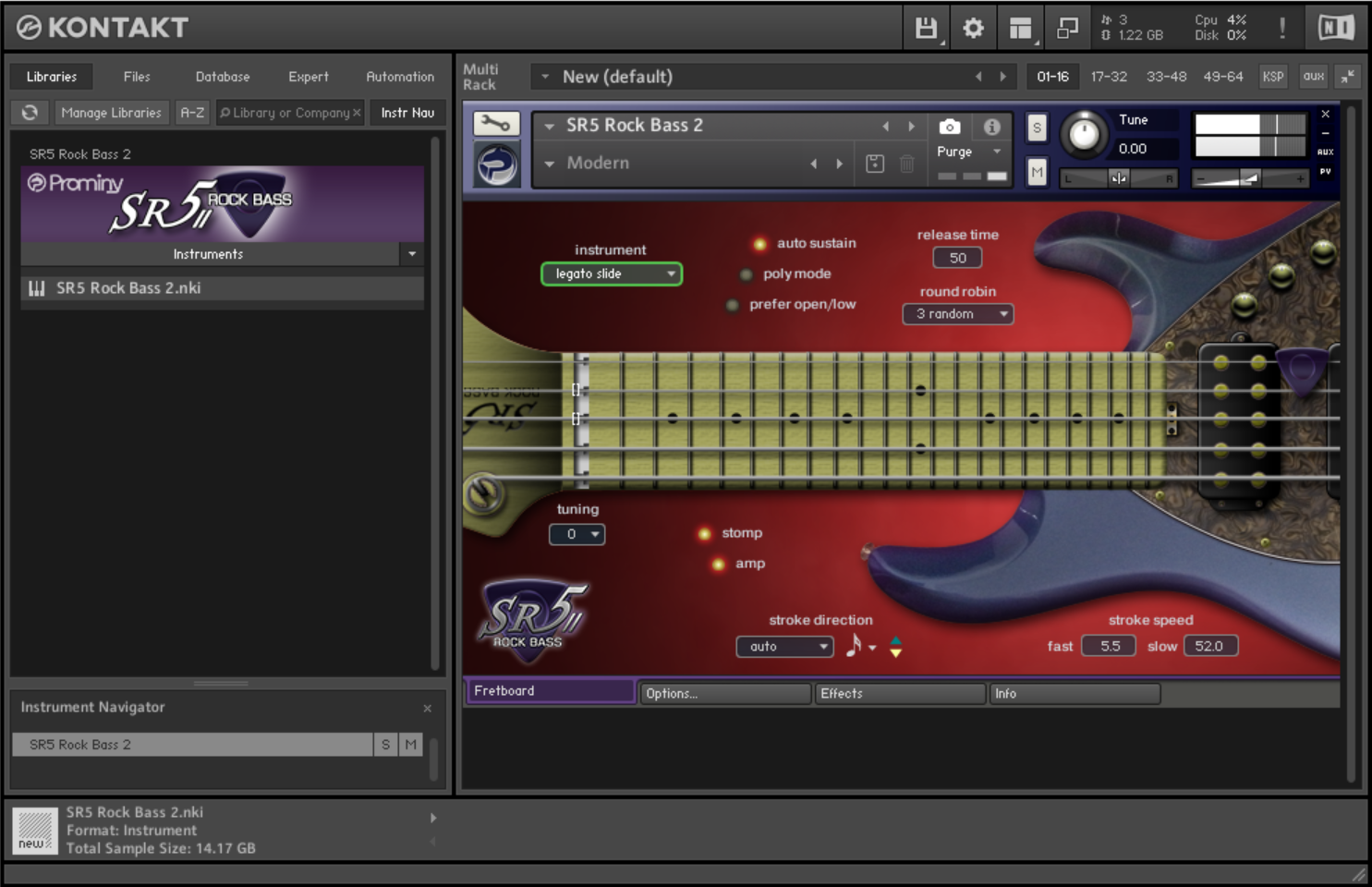The image size is (1372, 887).
Task: Adjust the Tune knob
Action: coord(1084,134)
